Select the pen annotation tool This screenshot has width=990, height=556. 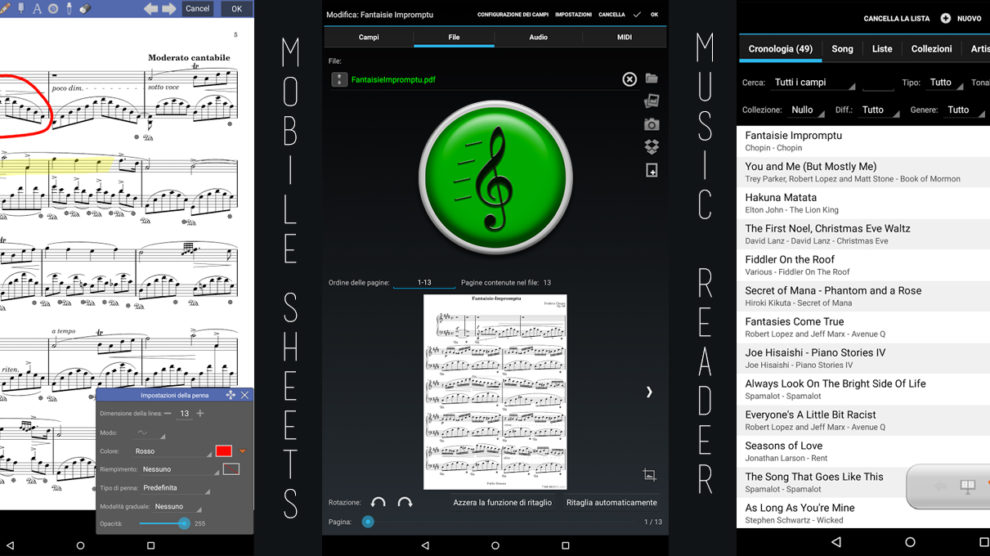coord(4,8)
